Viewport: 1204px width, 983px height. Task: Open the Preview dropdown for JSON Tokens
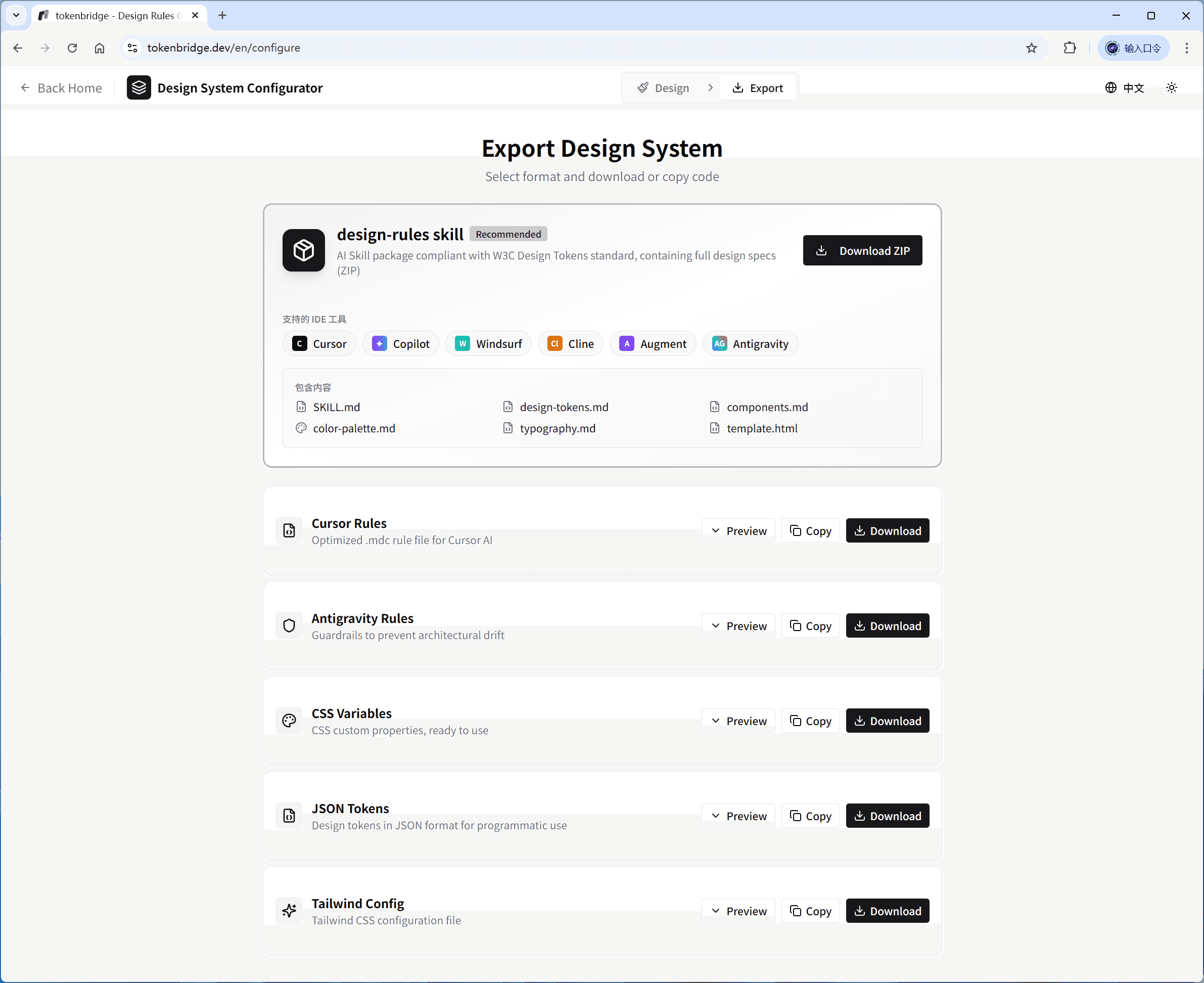click(737, 816)
